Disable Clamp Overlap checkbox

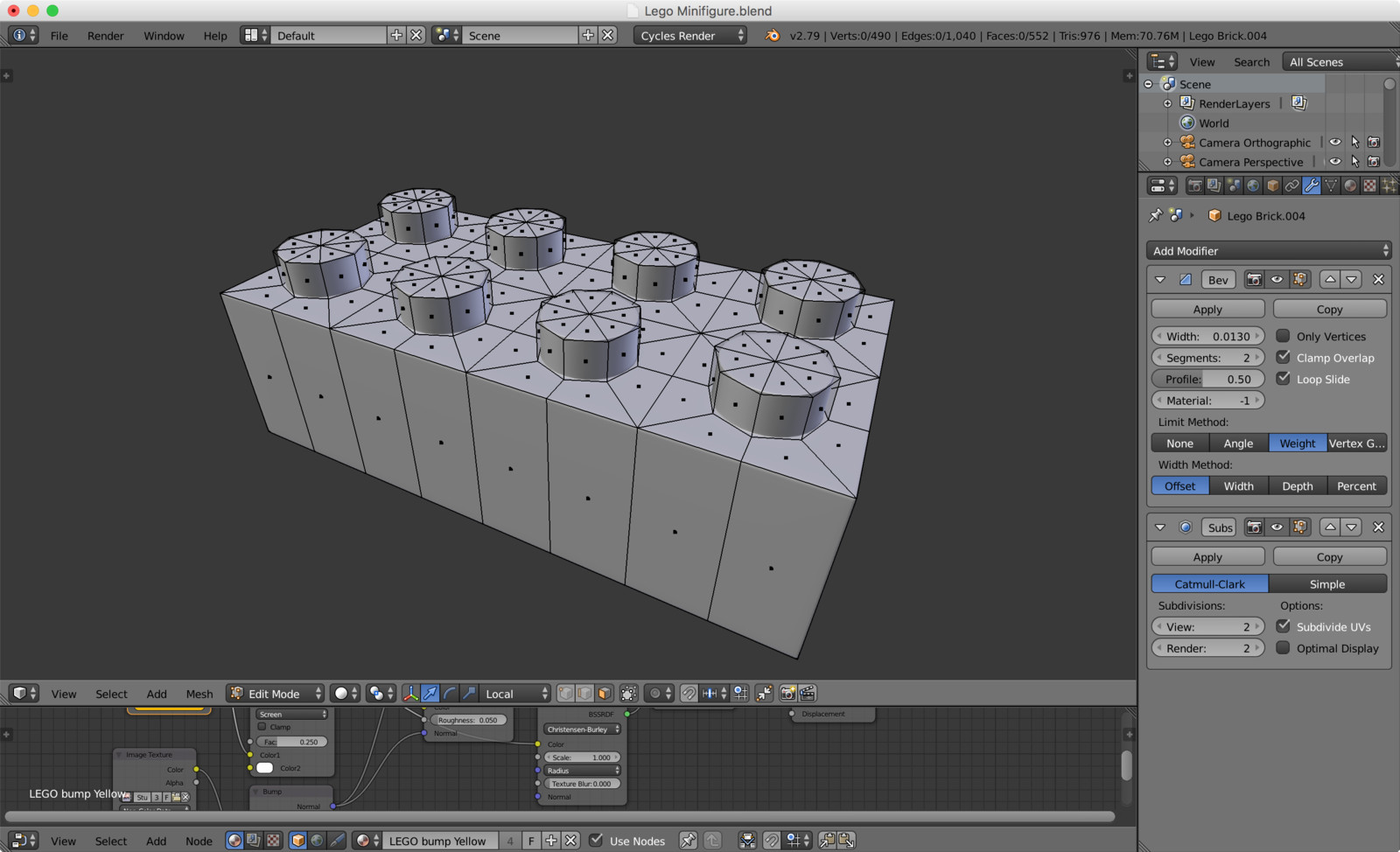point(1283,357)
